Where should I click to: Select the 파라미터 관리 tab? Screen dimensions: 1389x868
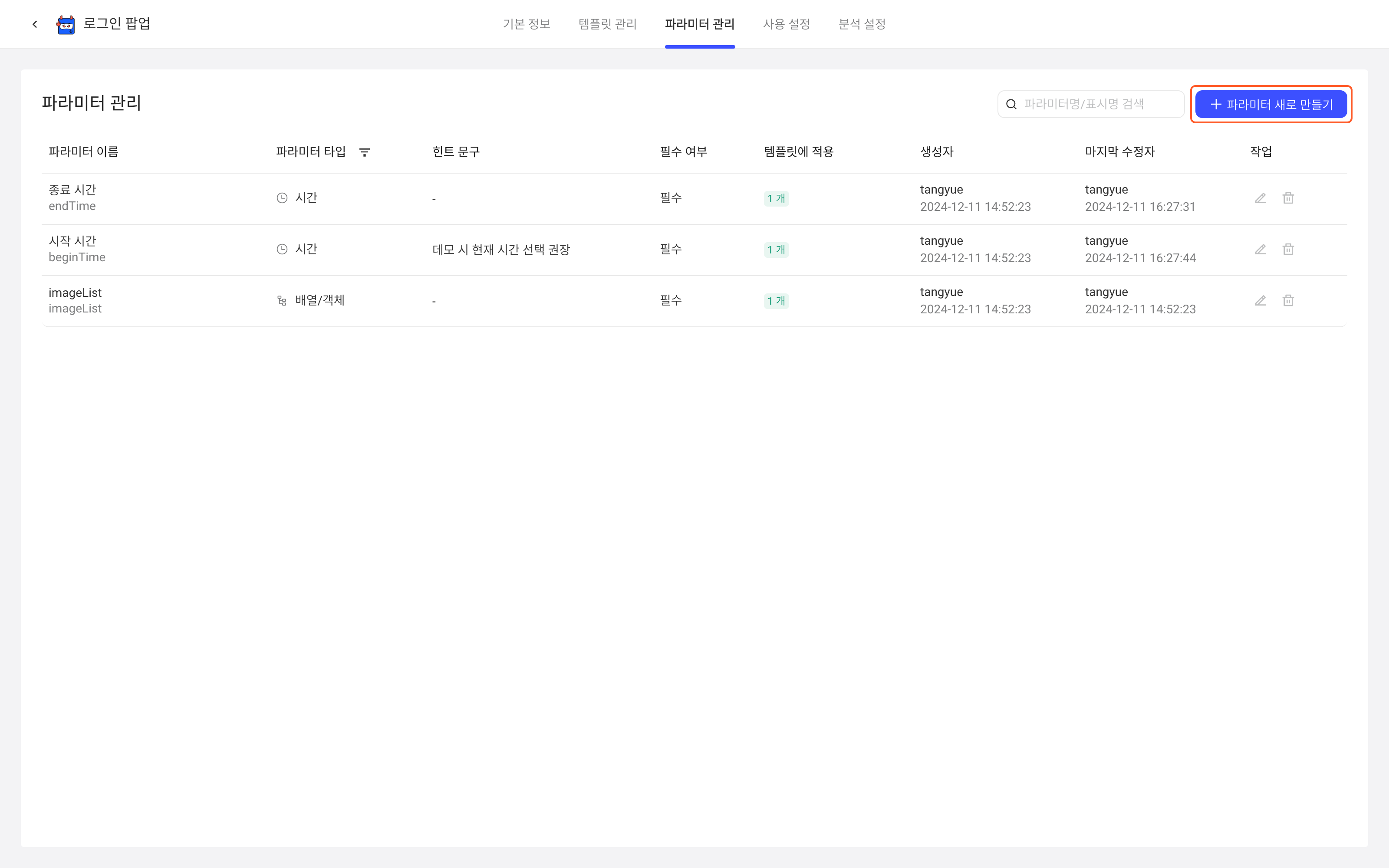point(700,24)
